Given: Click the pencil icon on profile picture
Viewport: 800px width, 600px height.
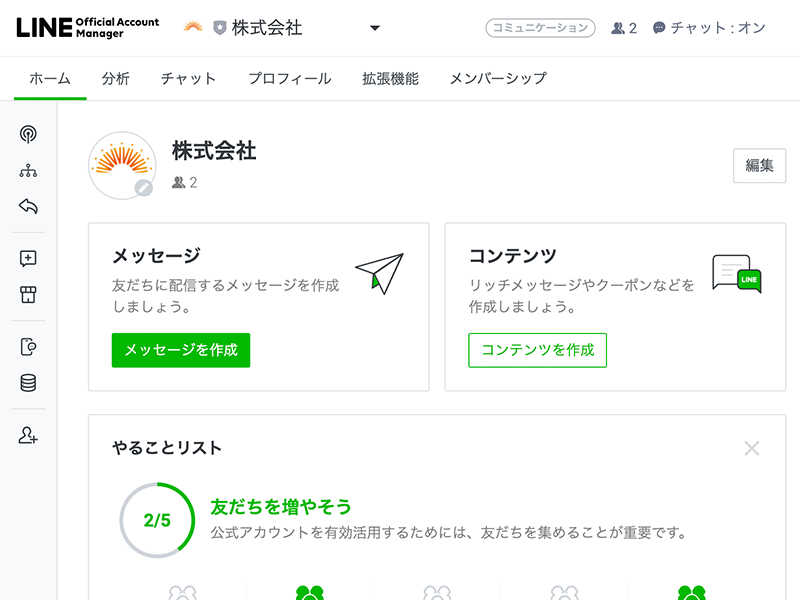Looking at the screenshot, I should click(x=144, y=188).
